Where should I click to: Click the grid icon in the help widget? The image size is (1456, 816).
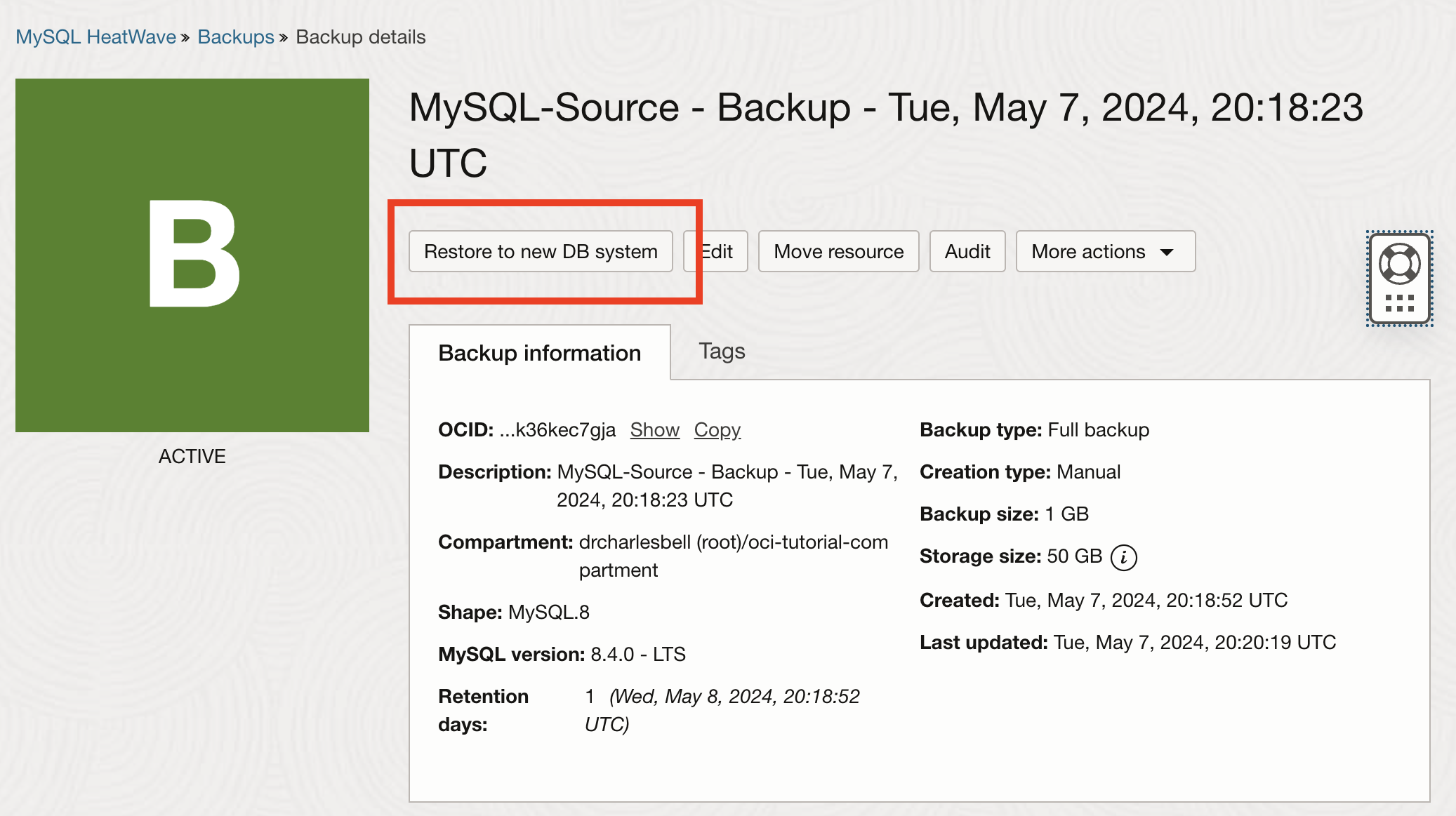coord(1399,303)
